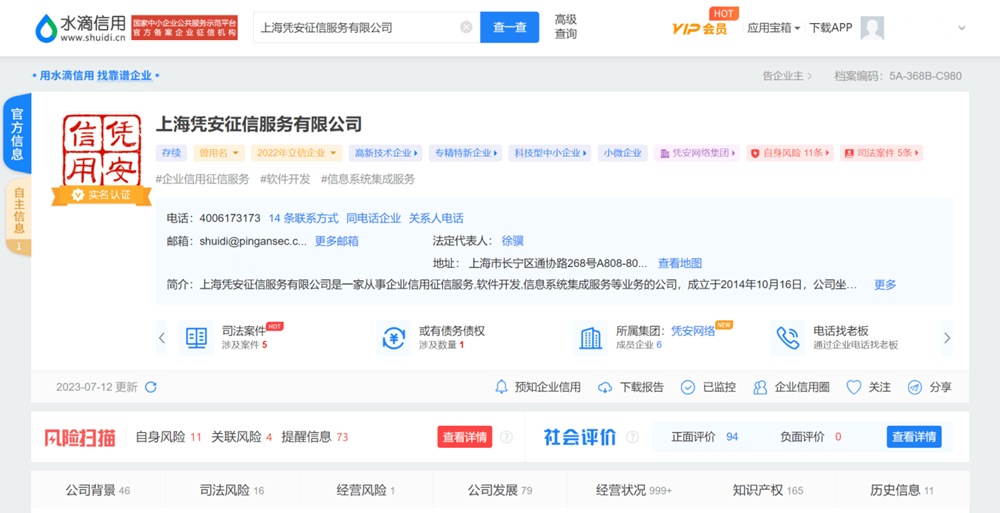Expand company intro with 更多
The image size is (1000, 513).
(x=885, y=285)
